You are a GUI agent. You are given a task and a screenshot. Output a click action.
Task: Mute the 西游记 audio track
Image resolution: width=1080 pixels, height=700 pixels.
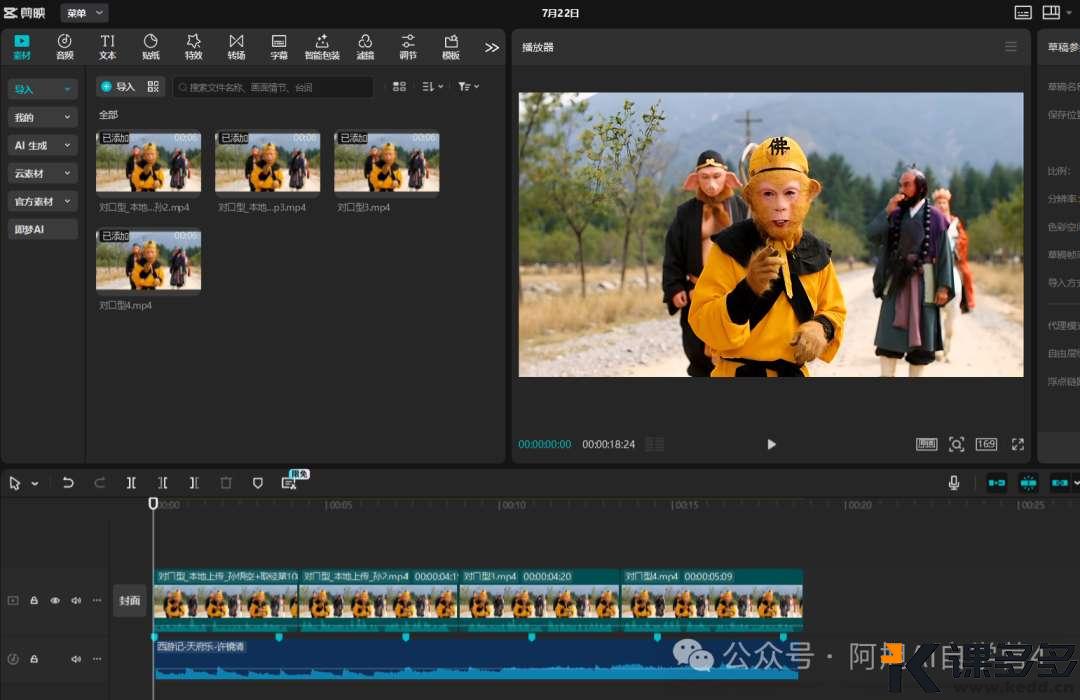[x=76, y=659]
